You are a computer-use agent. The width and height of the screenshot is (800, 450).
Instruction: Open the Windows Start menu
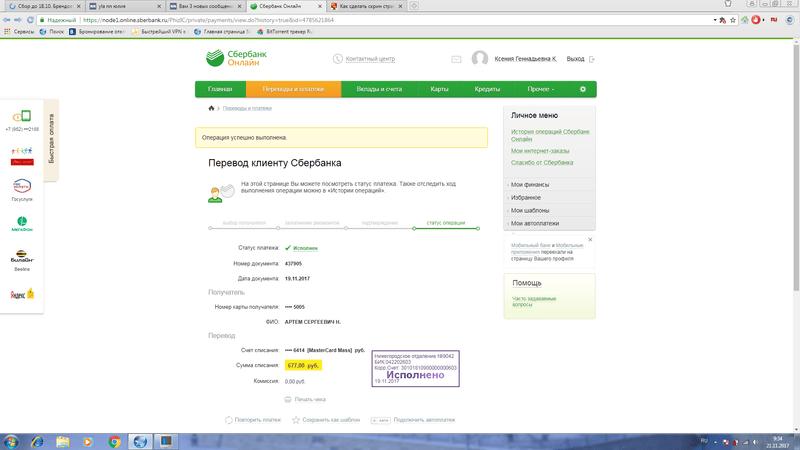(11, 442)
